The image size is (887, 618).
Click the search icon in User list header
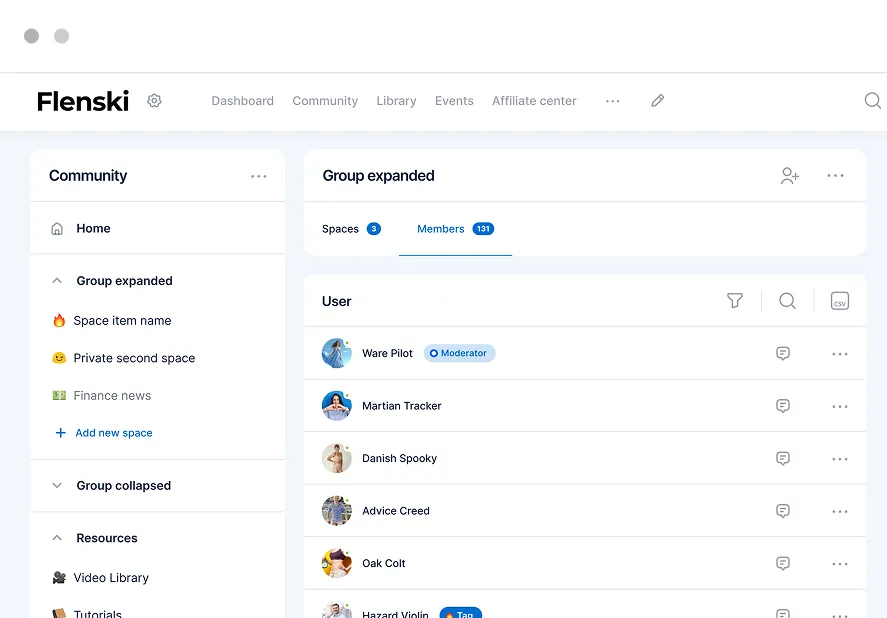coord(787,301)
